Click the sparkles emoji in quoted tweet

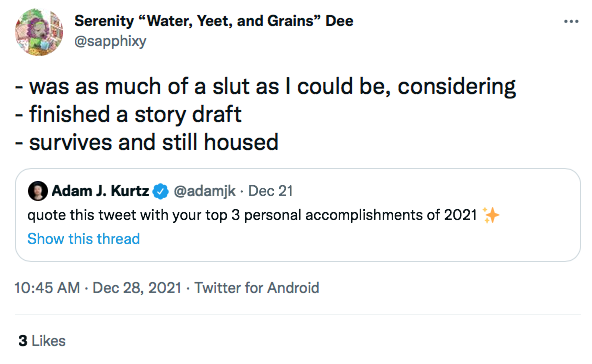(x=491, y=215)
